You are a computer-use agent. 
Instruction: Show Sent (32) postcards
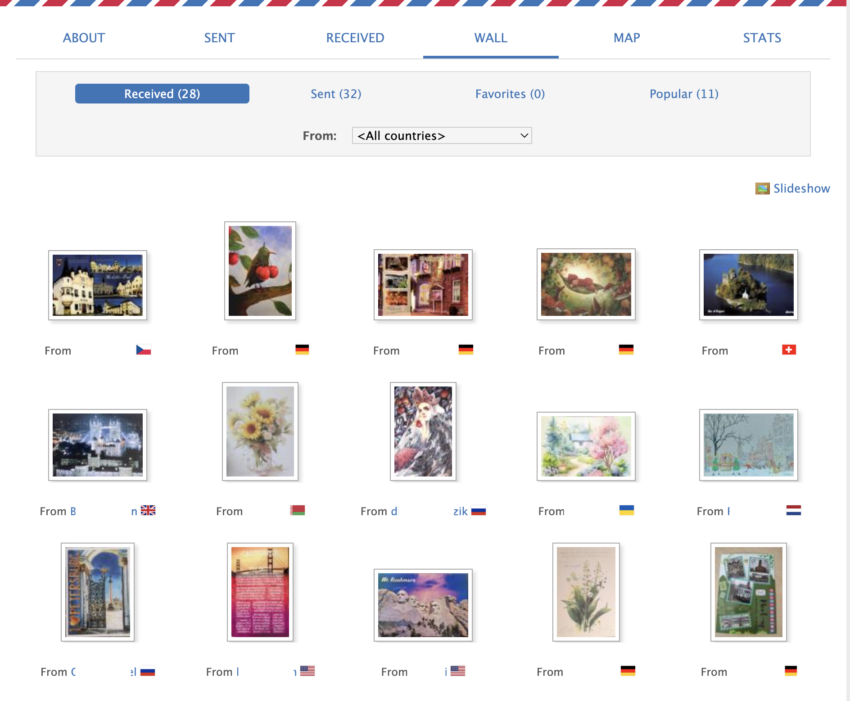[x=336, y=94]
